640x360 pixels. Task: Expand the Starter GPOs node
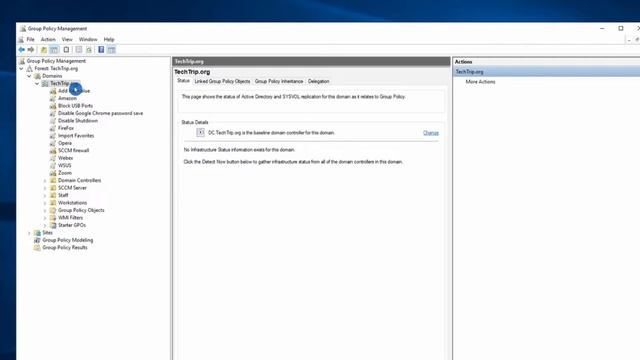tap(45, 225)
